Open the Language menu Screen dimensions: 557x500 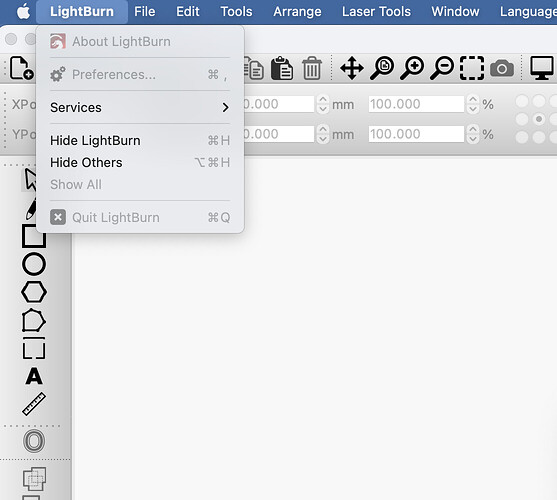coord(528,12)
